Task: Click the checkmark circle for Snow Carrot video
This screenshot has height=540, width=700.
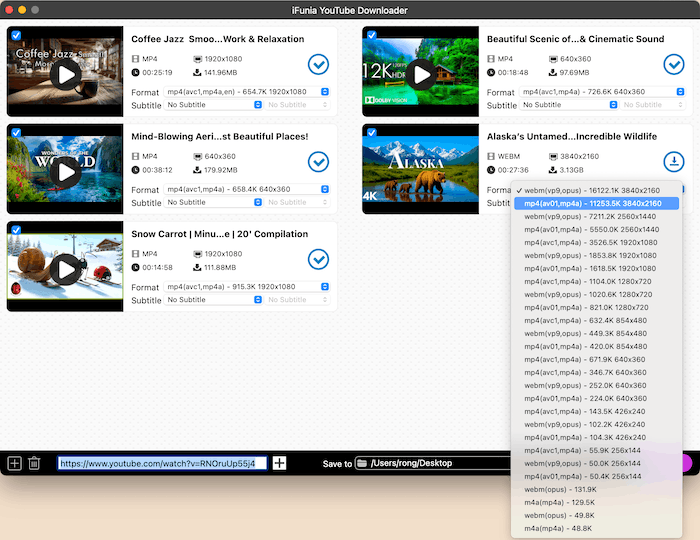Action: pyautogui.click(x=318, y=259)
